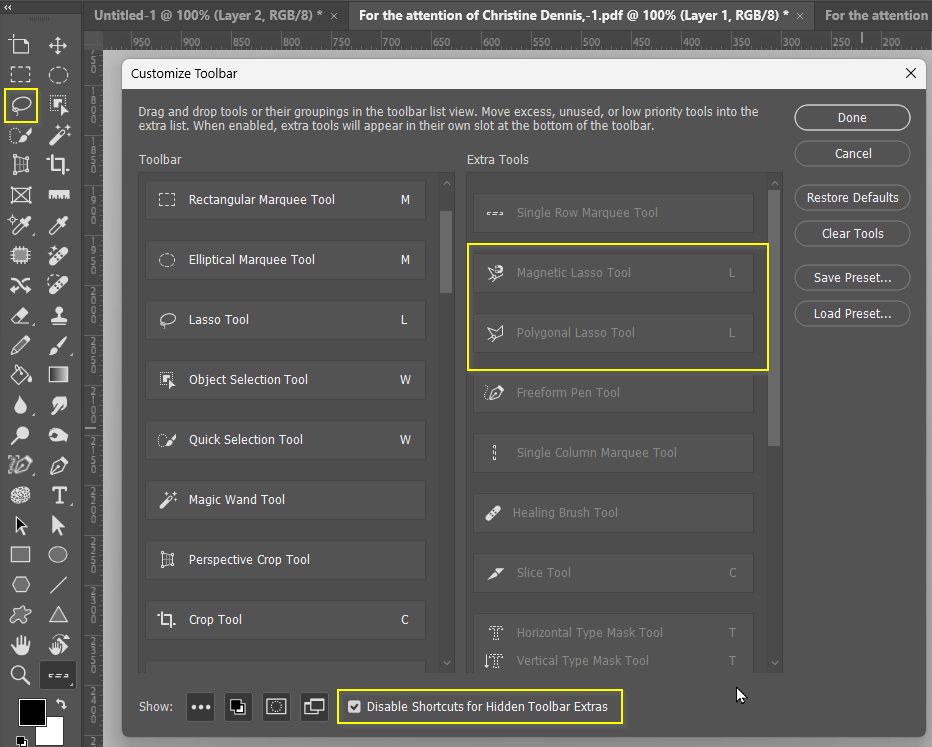Select the Crop tool icon
The image size is (932, 747).
pos(57,164)
